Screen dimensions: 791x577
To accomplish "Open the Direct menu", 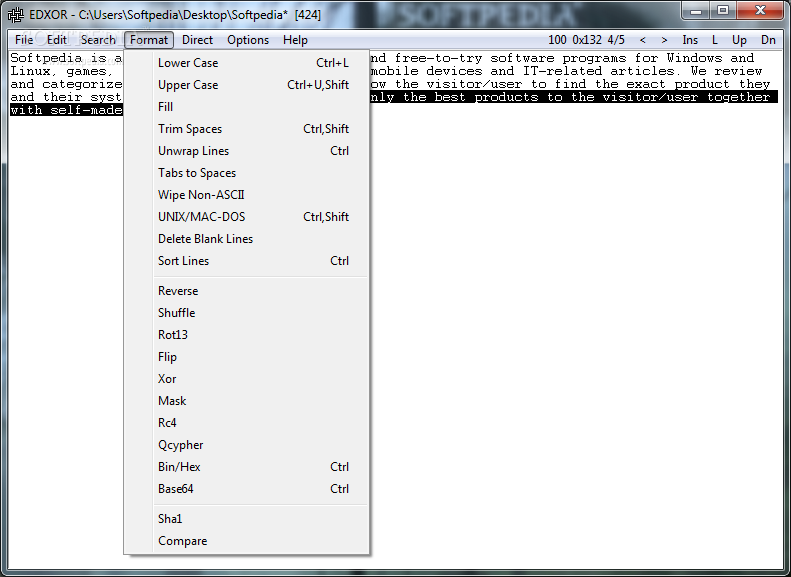I will (197, 40).
